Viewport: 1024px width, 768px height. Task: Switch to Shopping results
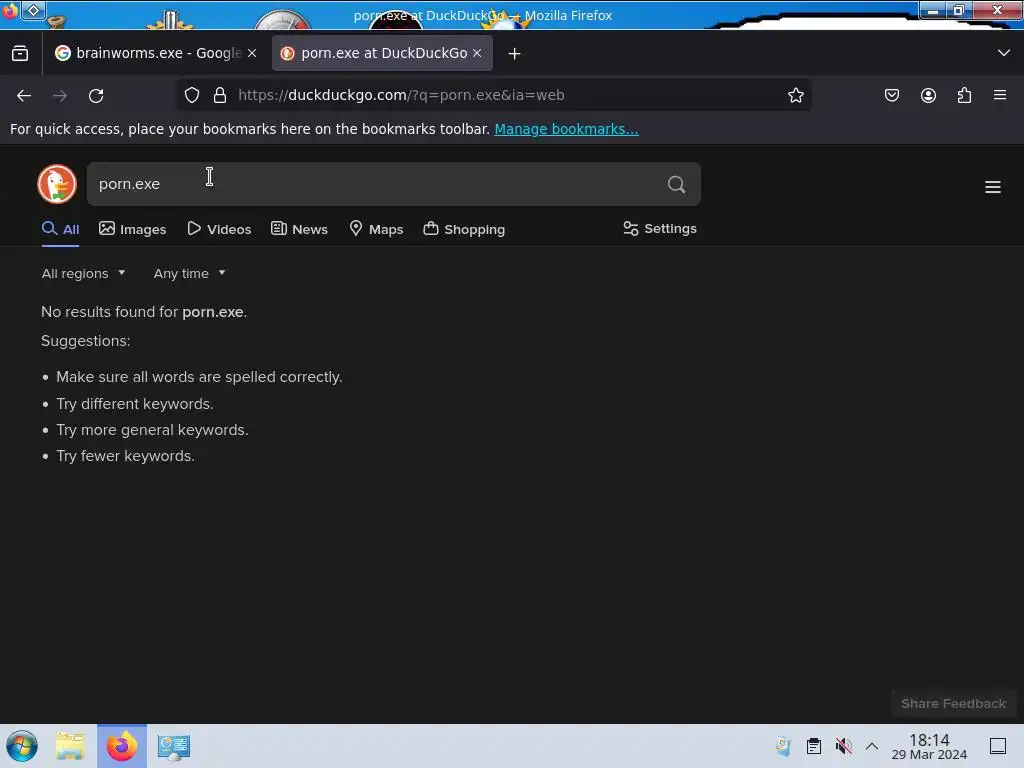[464, 229]
